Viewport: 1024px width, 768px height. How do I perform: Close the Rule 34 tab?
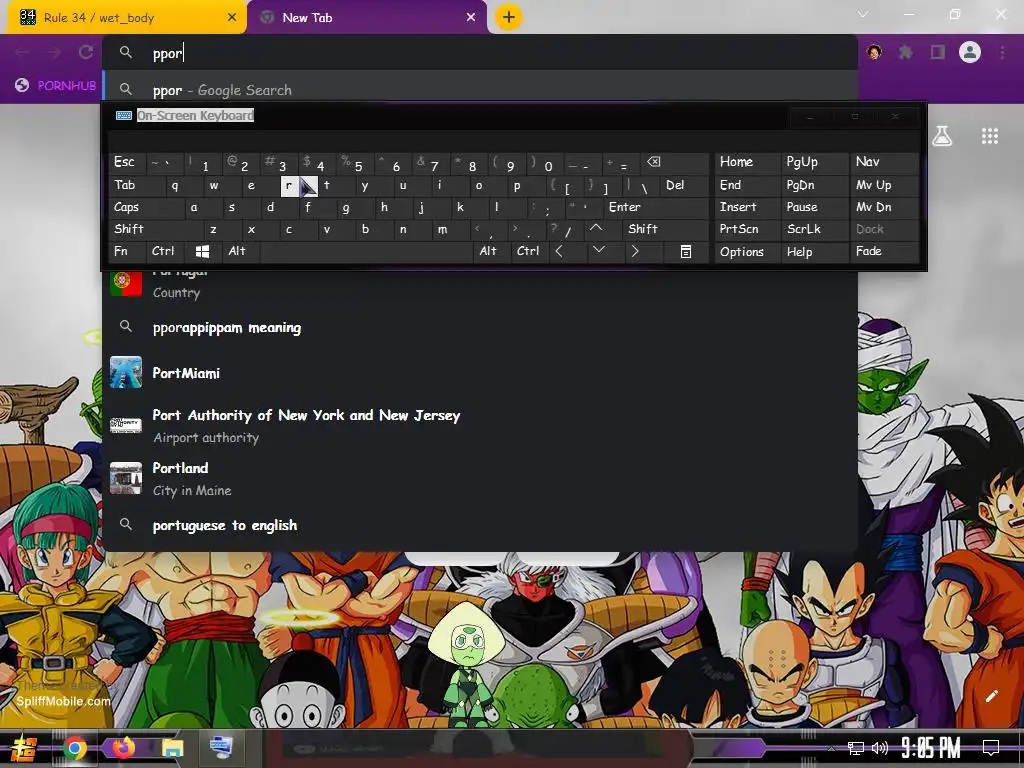pos(232,18)
